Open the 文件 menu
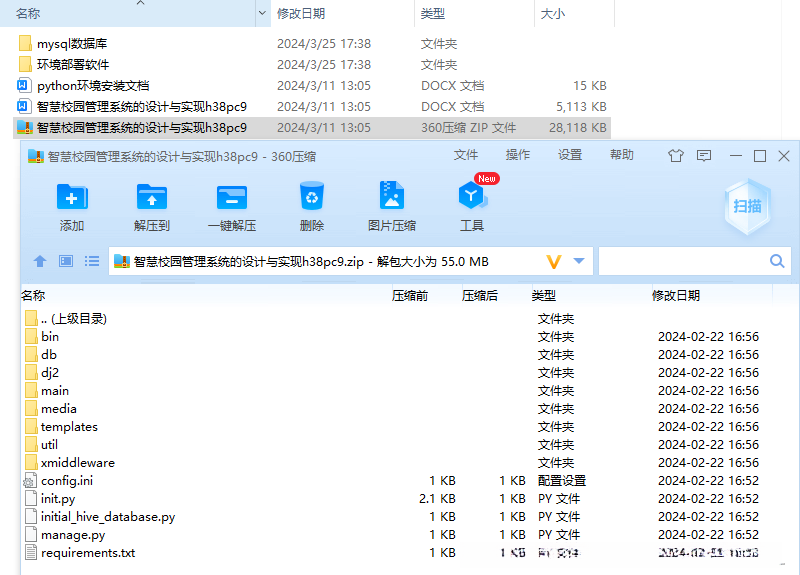The width and height of the screenshot is (800, 575). (x=466, y=155)
